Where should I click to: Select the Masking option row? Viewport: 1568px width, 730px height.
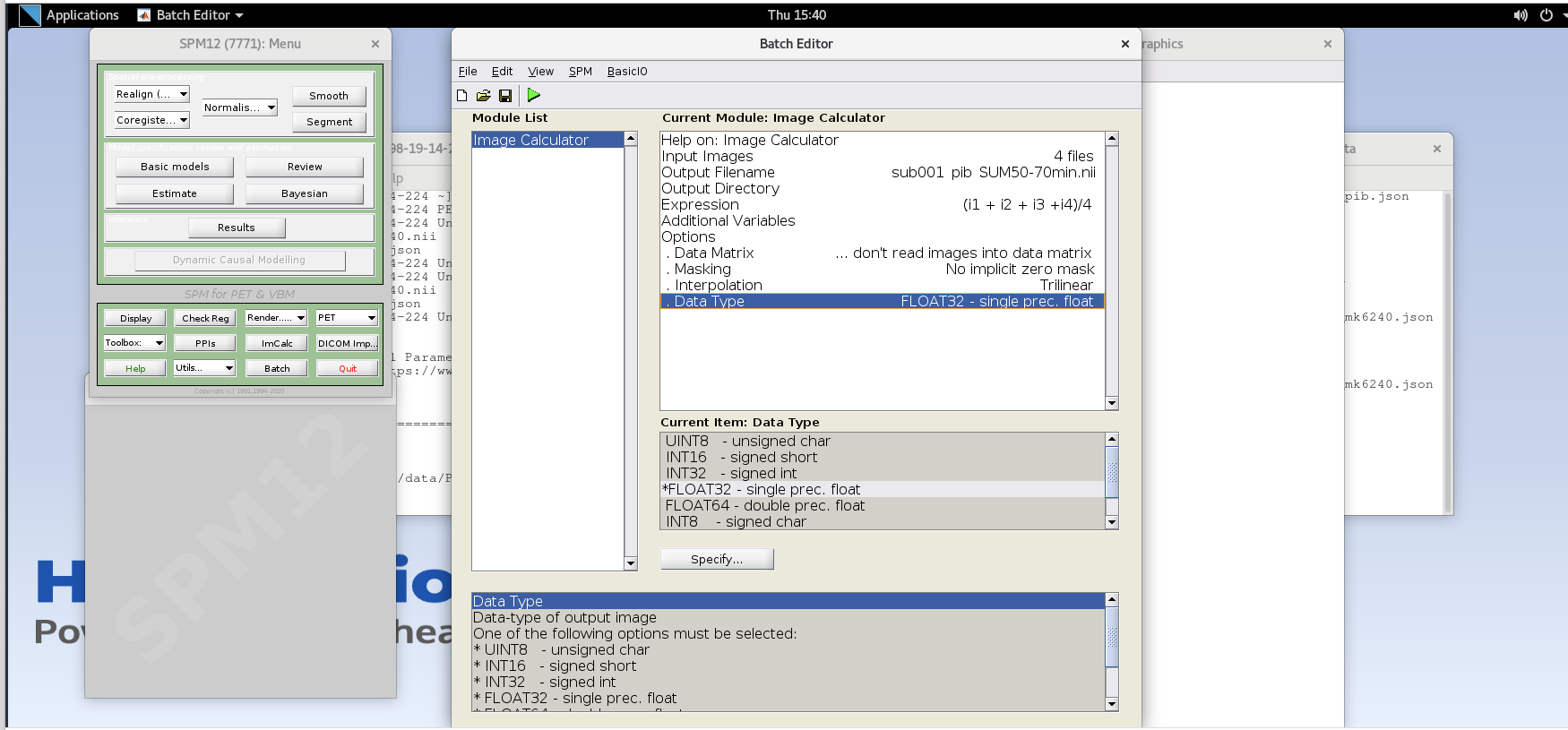(x=883, y=269)
